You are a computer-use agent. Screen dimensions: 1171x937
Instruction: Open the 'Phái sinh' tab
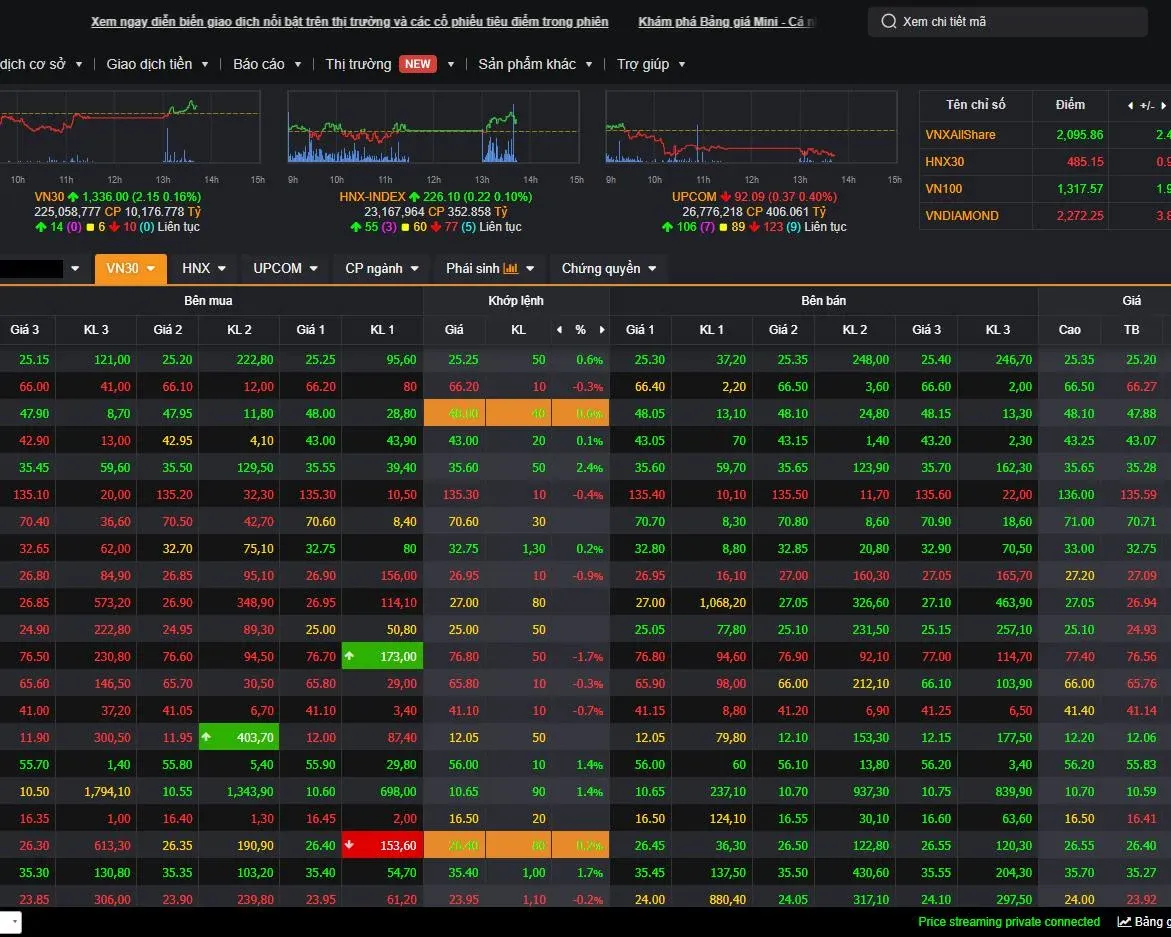click(x=490, y=269)
